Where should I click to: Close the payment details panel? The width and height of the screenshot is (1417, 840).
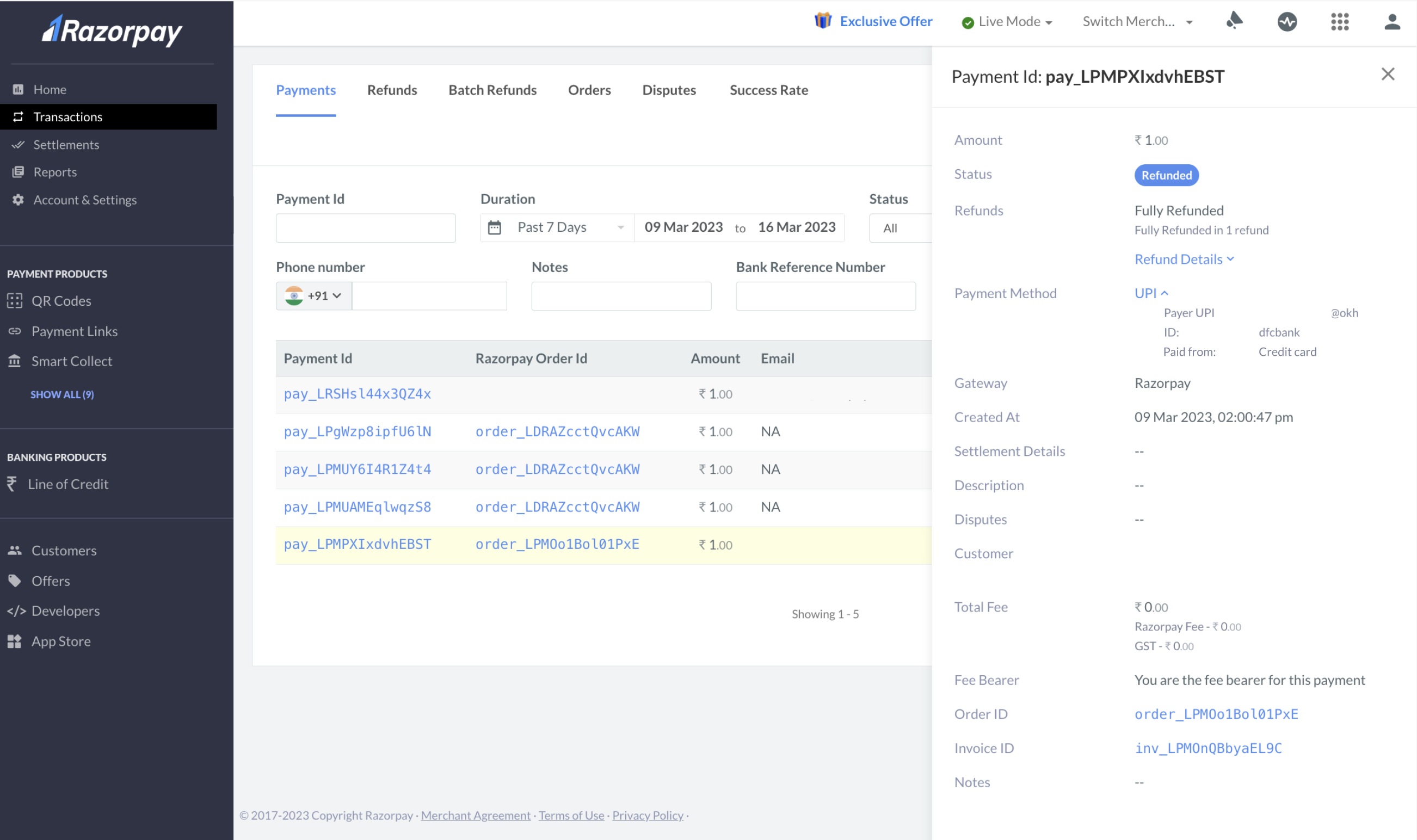click(1388, 74)
